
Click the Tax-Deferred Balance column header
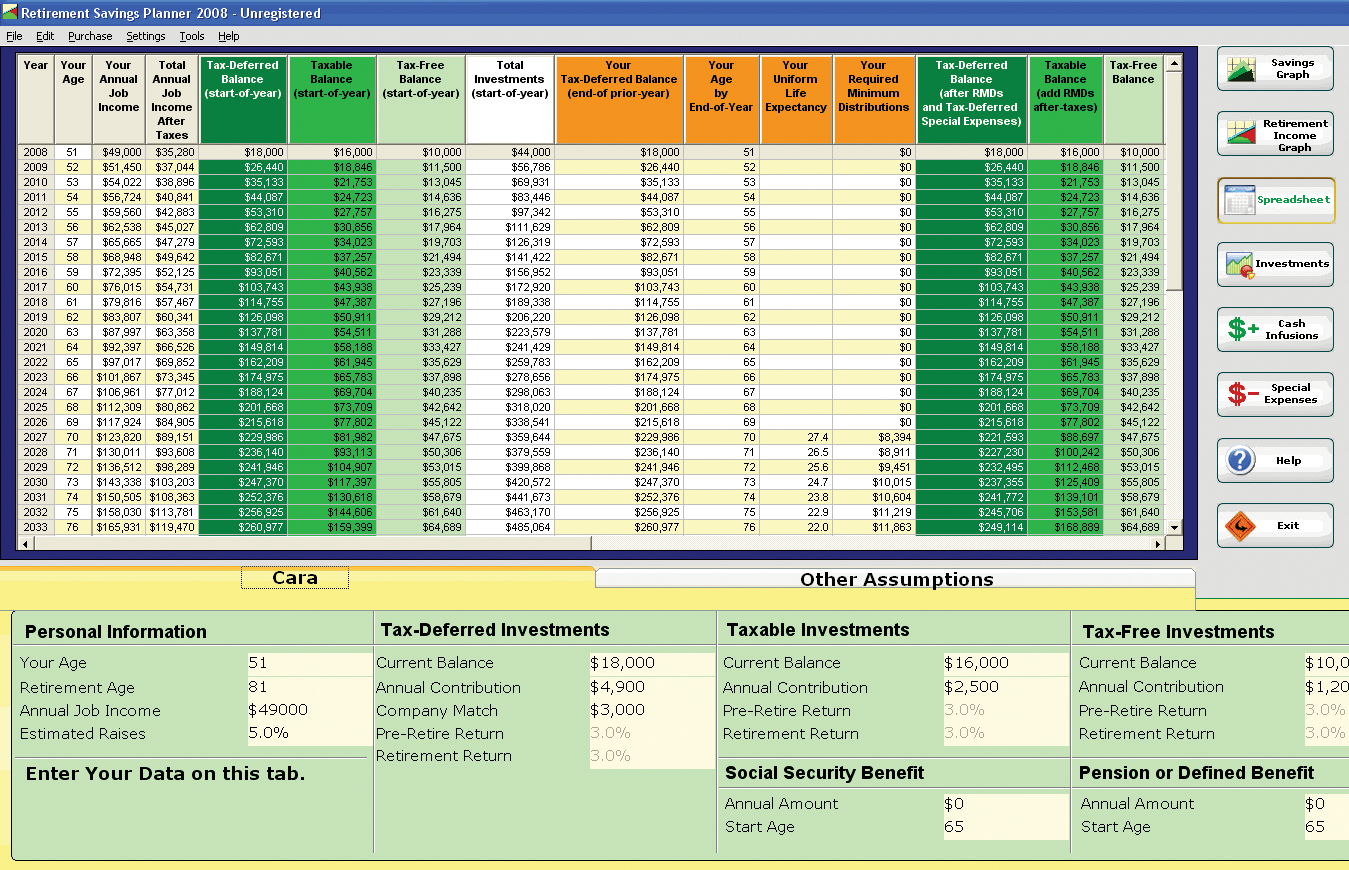coord(243,99)
